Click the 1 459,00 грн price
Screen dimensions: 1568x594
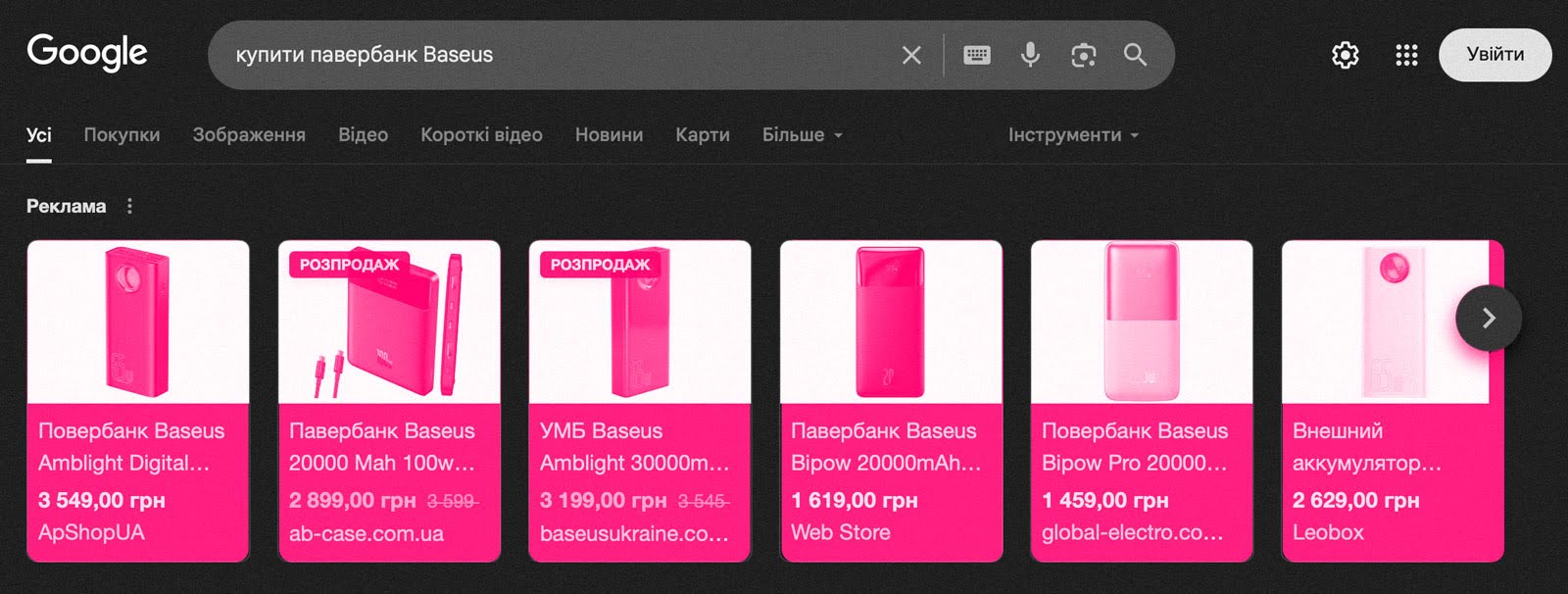(1105, 500)
